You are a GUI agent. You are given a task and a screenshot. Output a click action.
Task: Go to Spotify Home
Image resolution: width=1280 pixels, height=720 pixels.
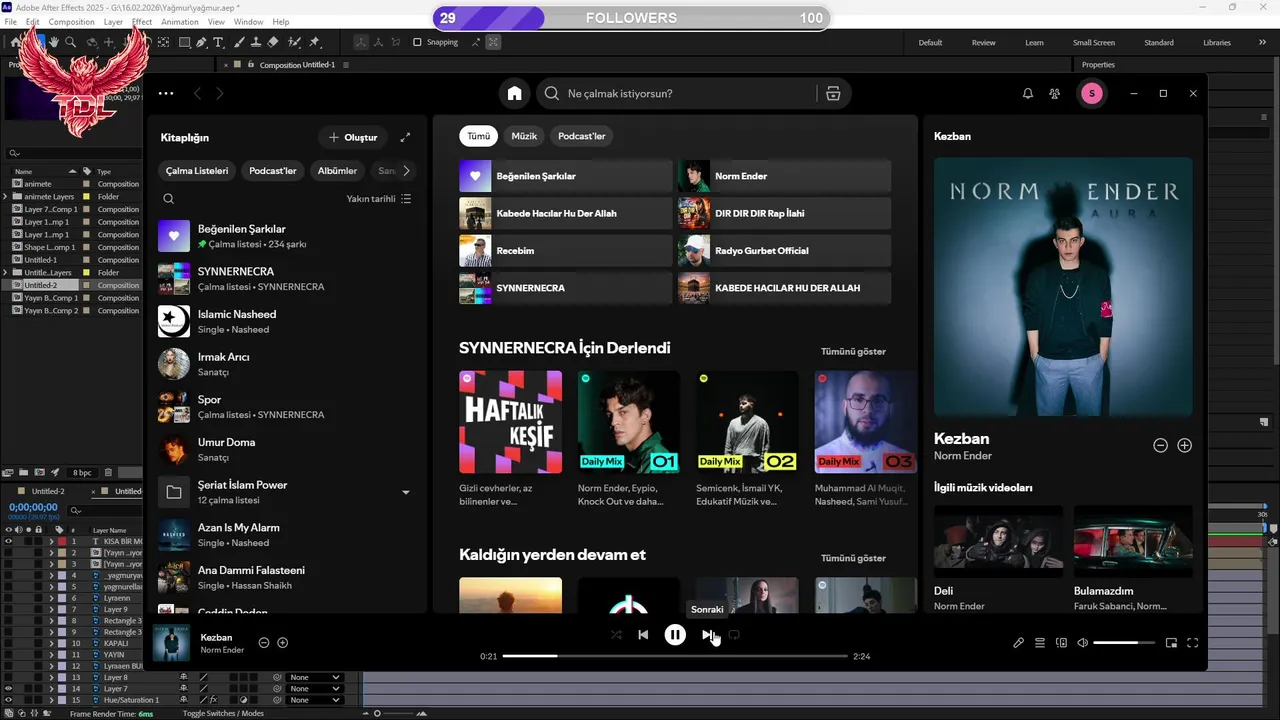tap(514, 93)
